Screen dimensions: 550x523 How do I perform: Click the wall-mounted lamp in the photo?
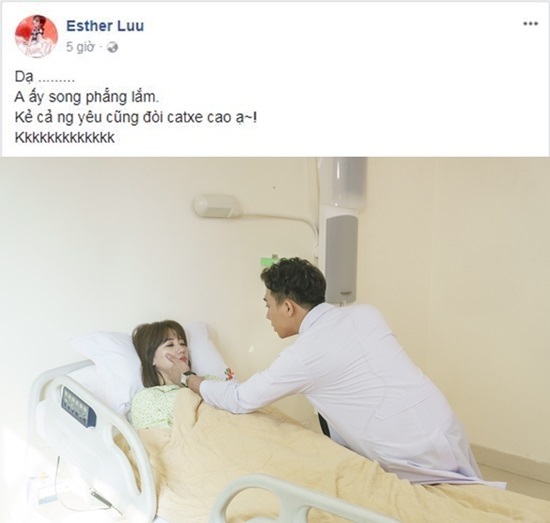click(217, 206)
